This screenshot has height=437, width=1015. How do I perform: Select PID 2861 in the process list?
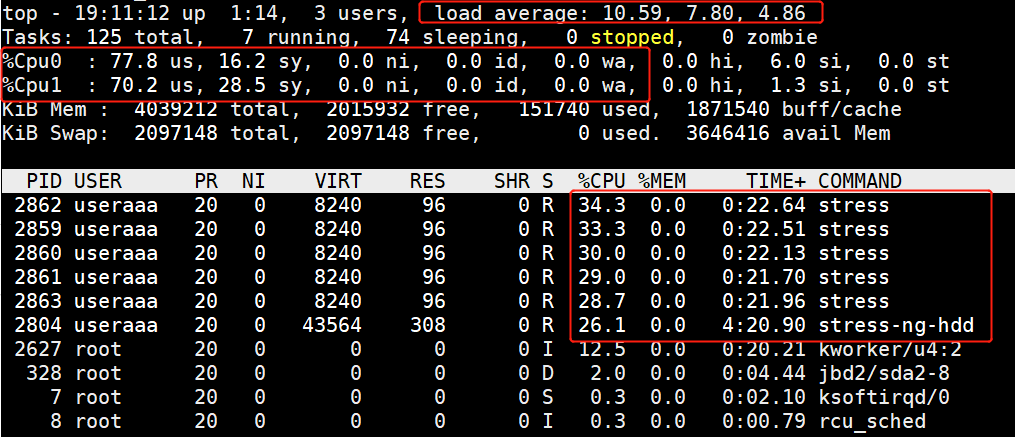pyautogui.click(x=38, y=277)
